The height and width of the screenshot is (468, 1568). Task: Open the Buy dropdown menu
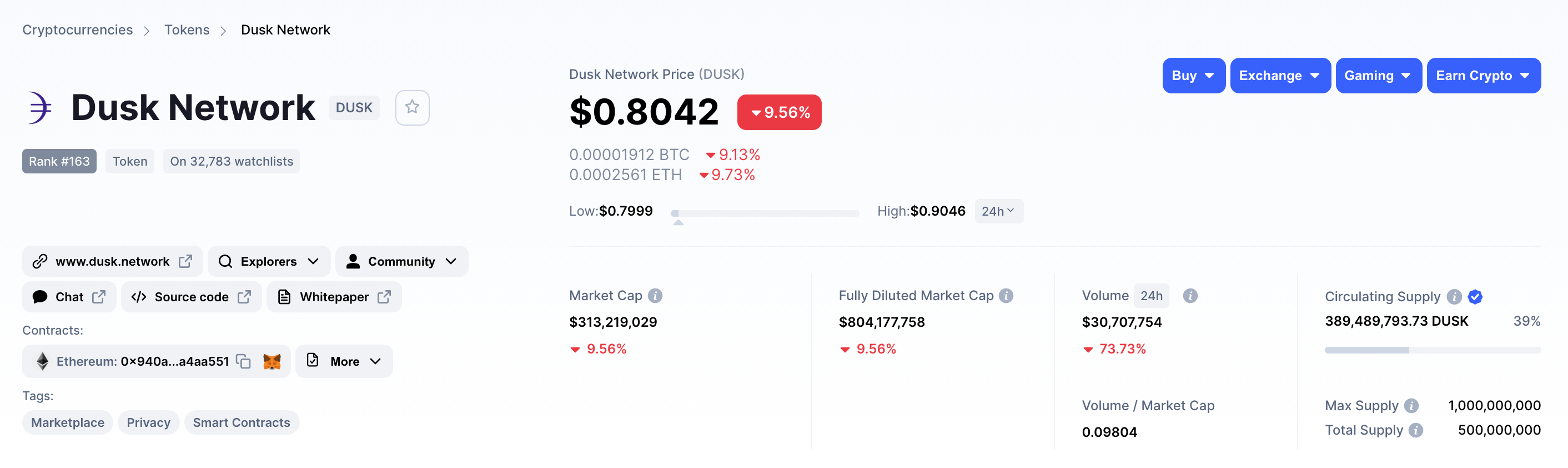[x=1193, y=76]
